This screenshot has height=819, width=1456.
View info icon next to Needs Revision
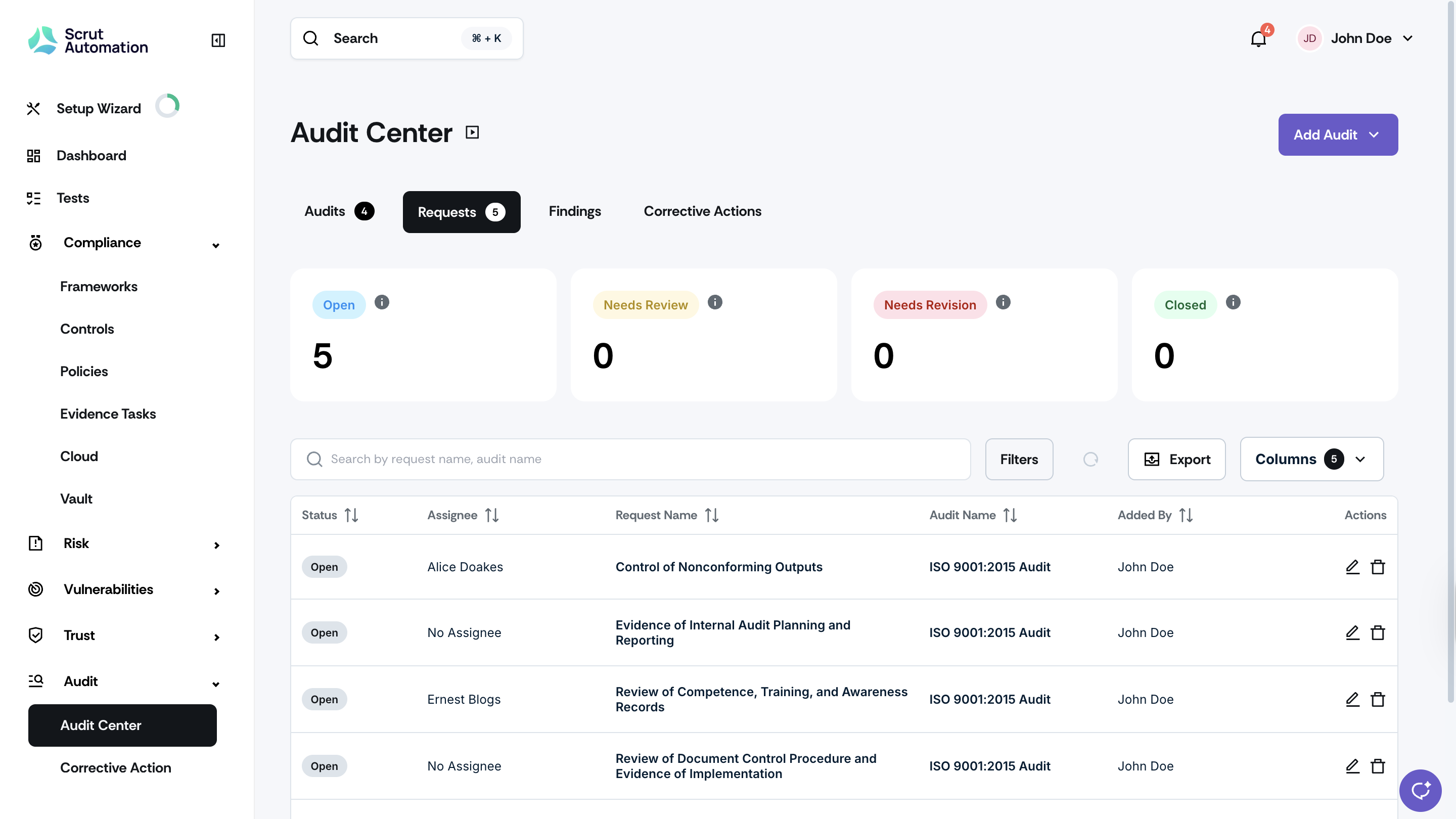tap(1003, 302)
